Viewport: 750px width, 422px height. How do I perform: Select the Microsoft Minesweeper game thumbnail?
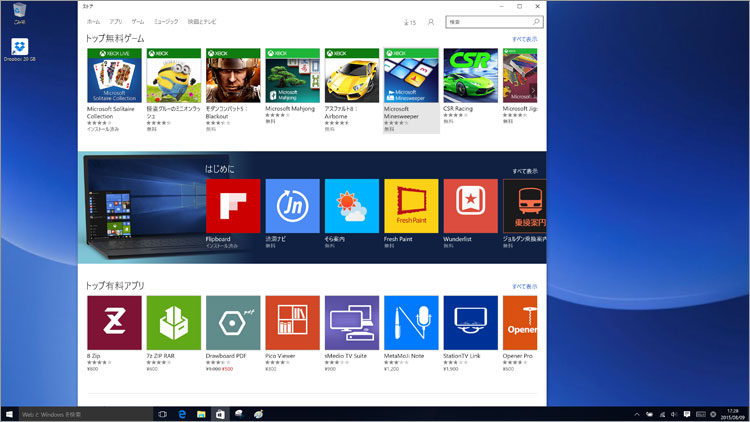click(411, 75)
